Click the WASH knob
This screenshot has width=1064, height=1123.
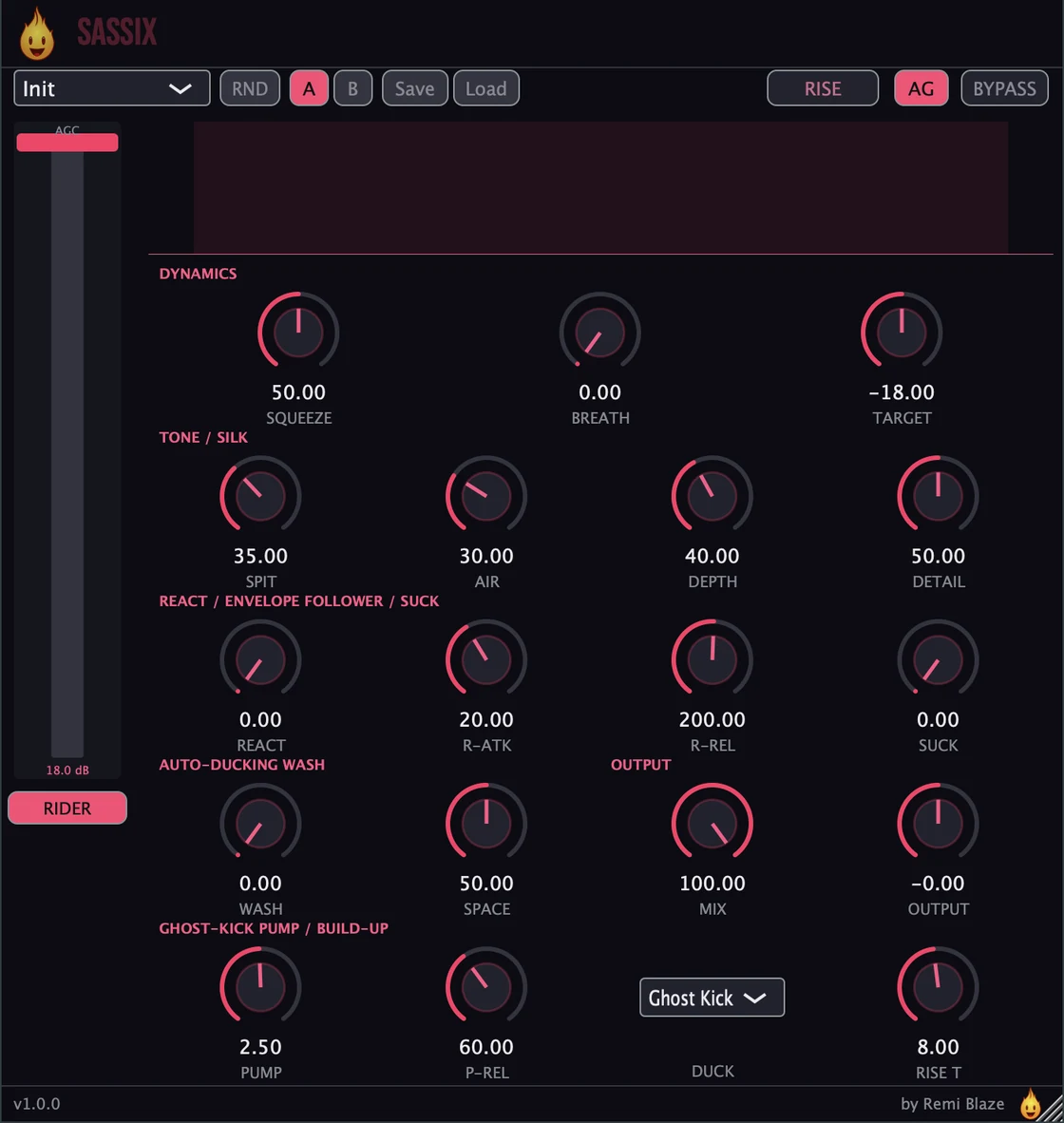[260, 824]
